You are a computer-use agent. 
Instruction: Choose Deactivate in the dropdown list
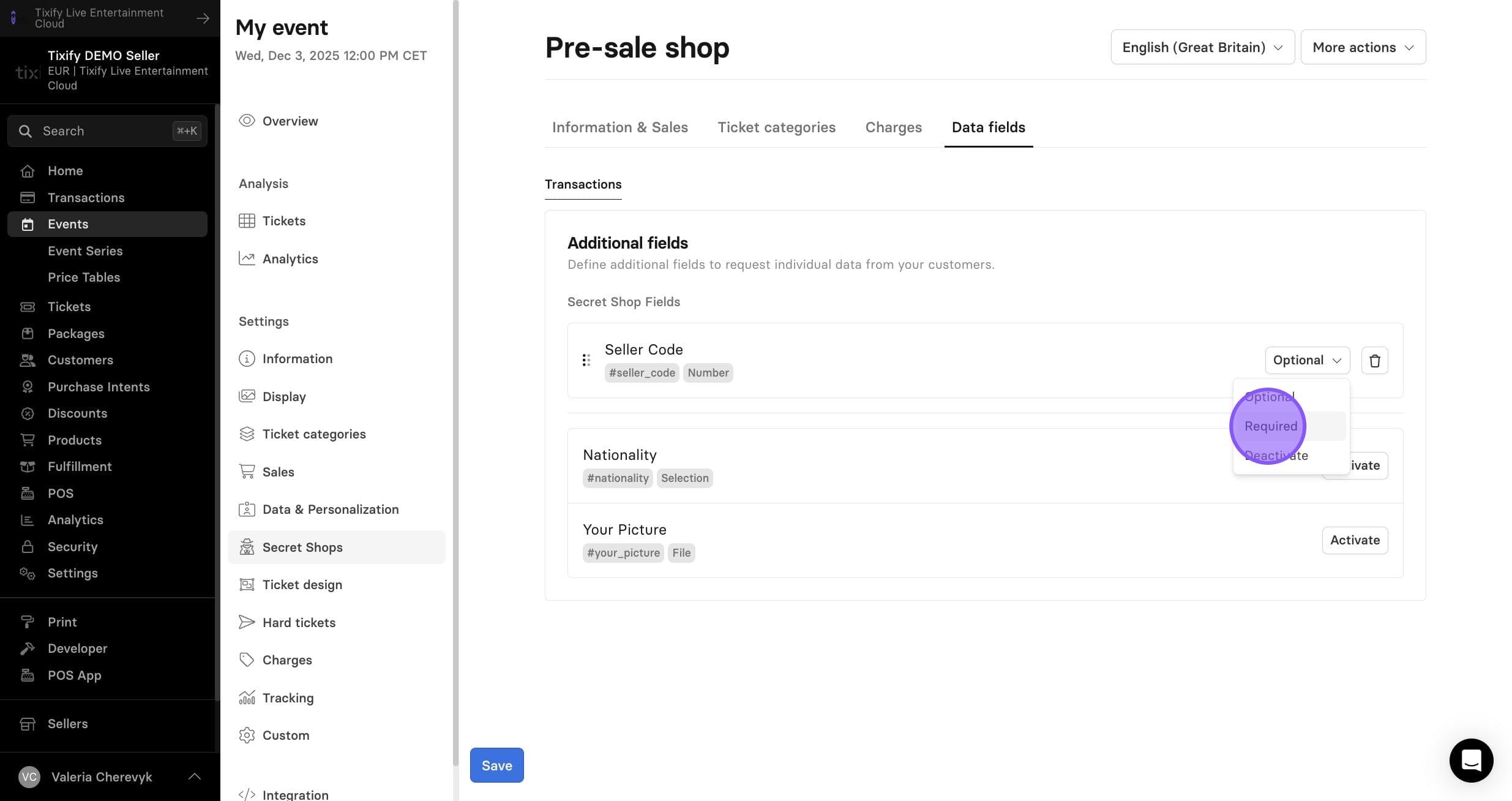point(1291,456)
